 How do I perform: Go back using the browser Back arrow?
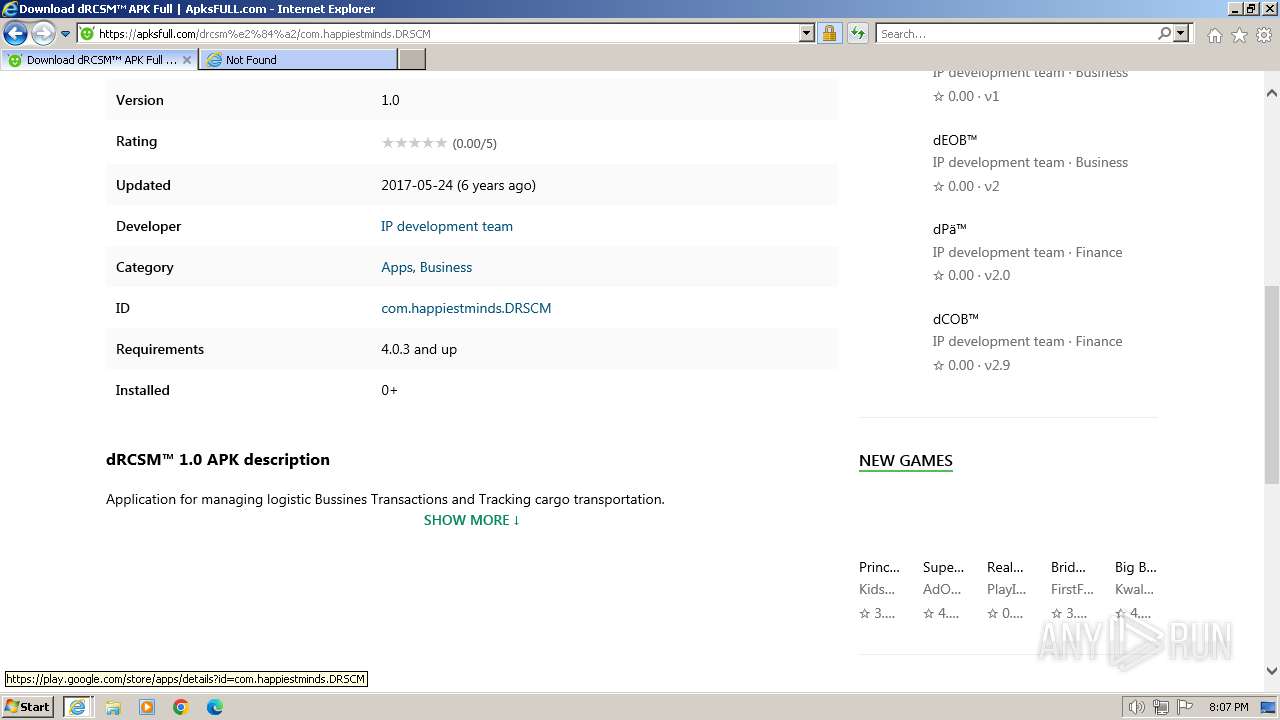point(15,34)
